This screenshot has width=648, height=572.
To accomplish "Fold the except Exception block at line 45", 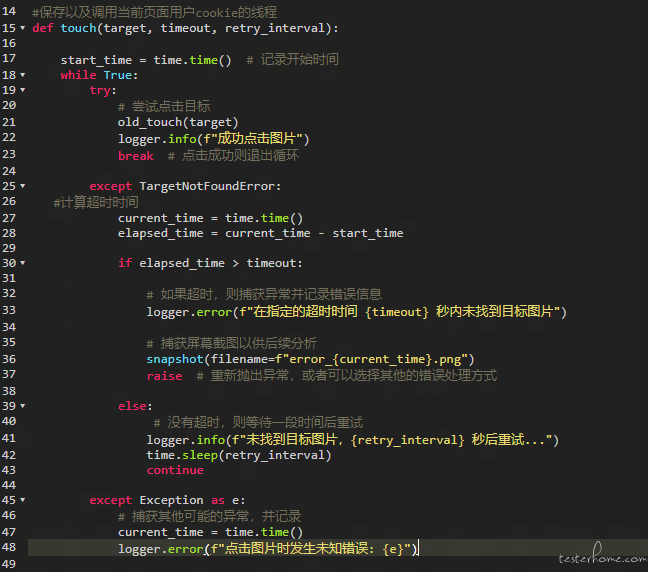I will click(x=23, y=500).
